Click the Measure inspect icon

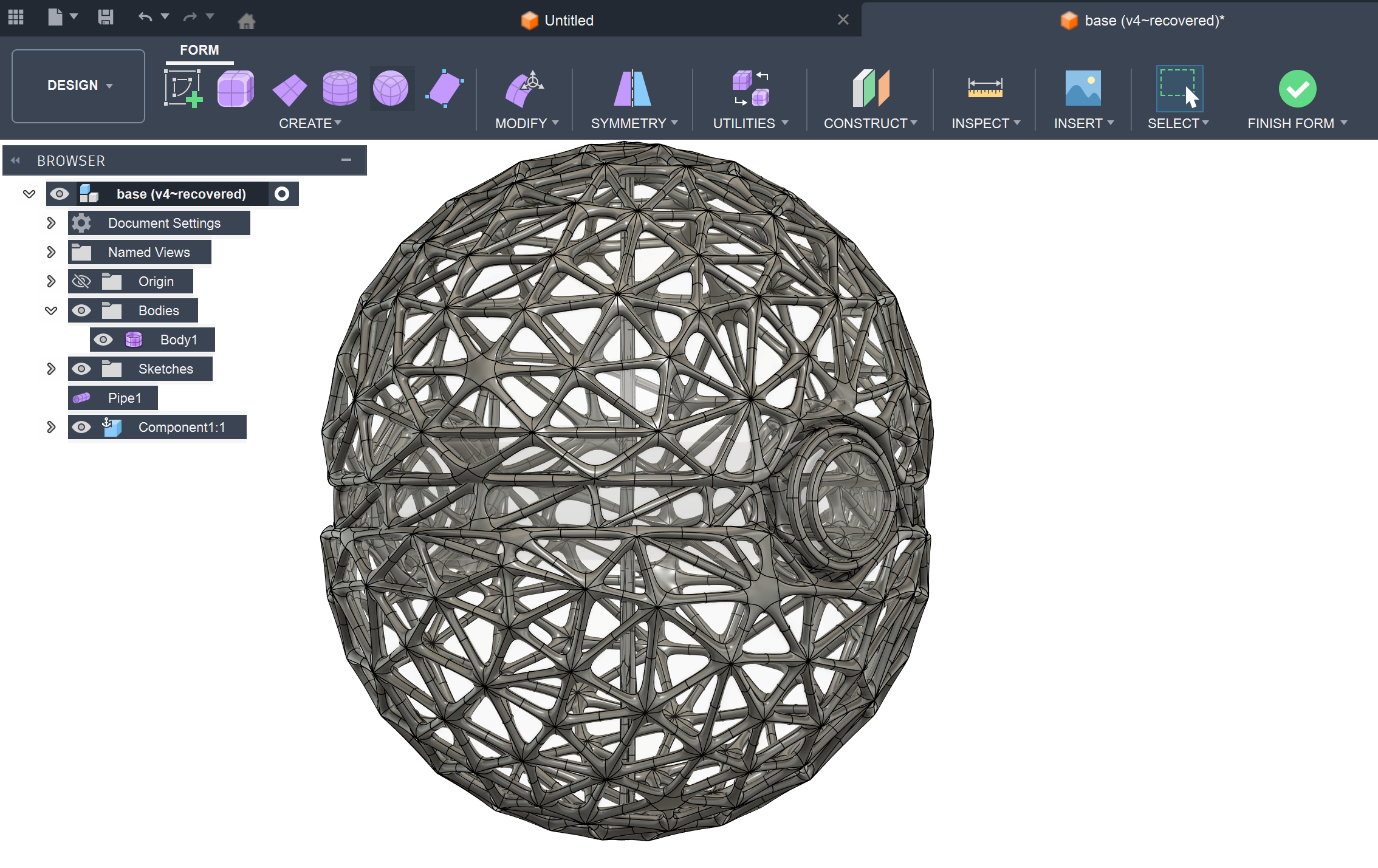pos(985,89)
